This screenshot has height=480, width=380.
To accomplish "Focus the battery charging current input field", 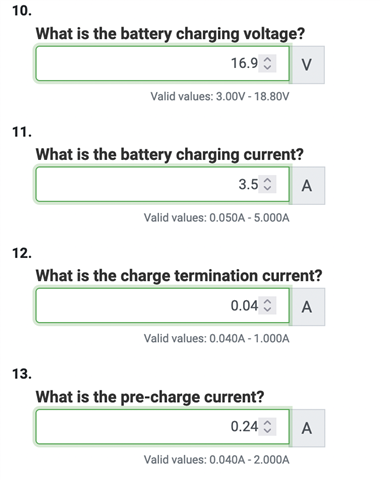I will (162, 184).
